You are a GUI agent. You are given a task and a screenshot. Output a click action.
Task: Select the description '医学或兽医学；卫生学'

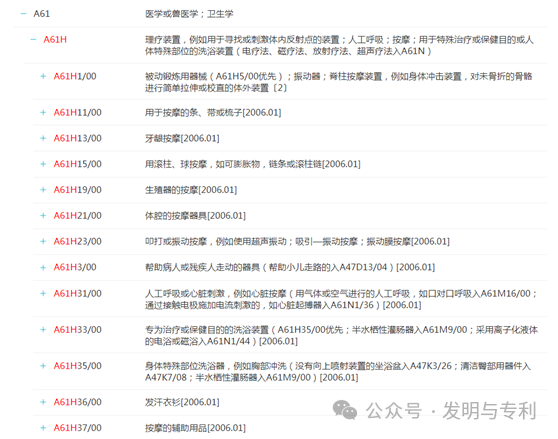coord(189,14)
